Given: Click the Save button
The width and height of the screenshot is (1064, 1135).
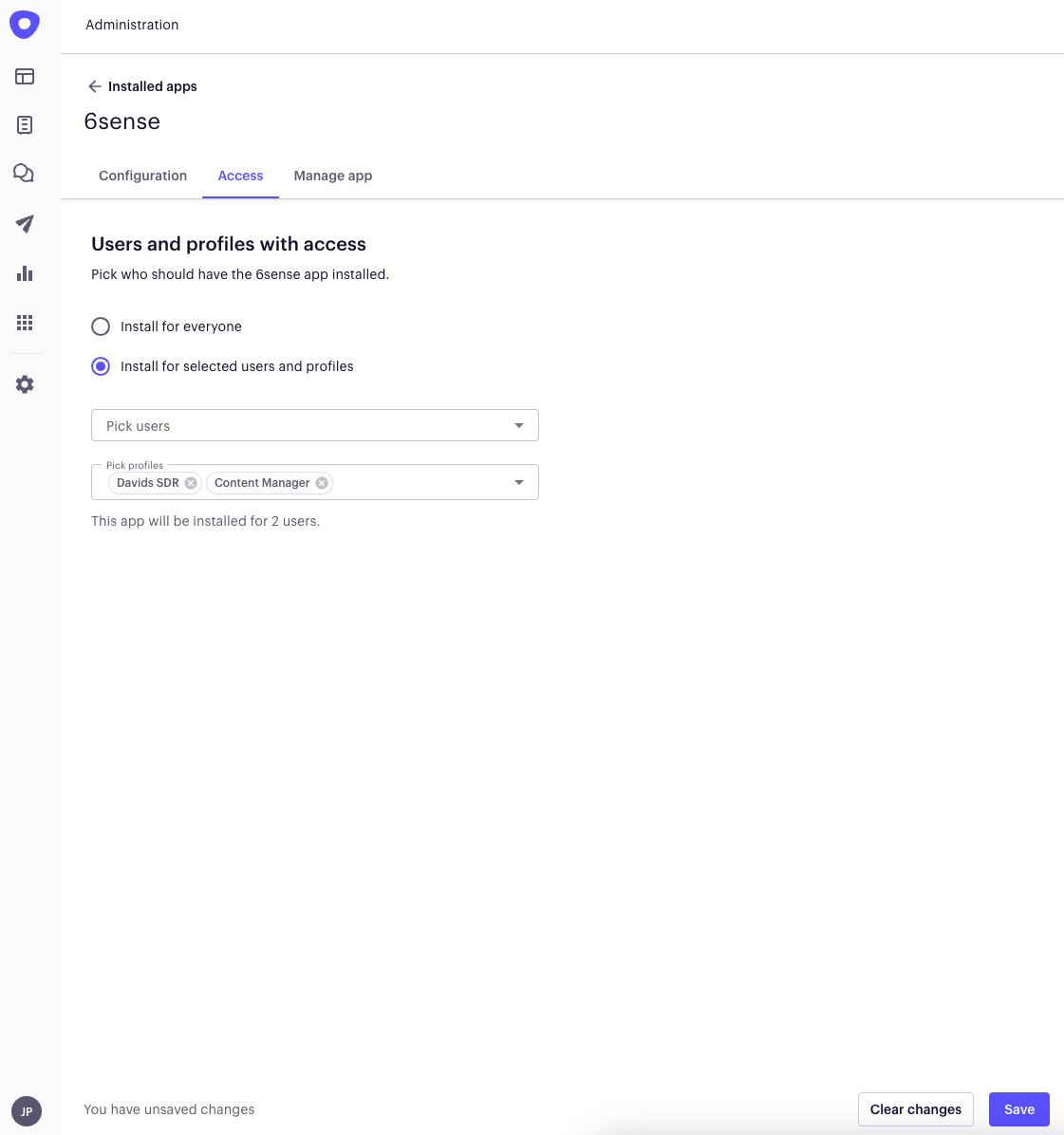Looking at the screenshot, I should point(1019,1109).
